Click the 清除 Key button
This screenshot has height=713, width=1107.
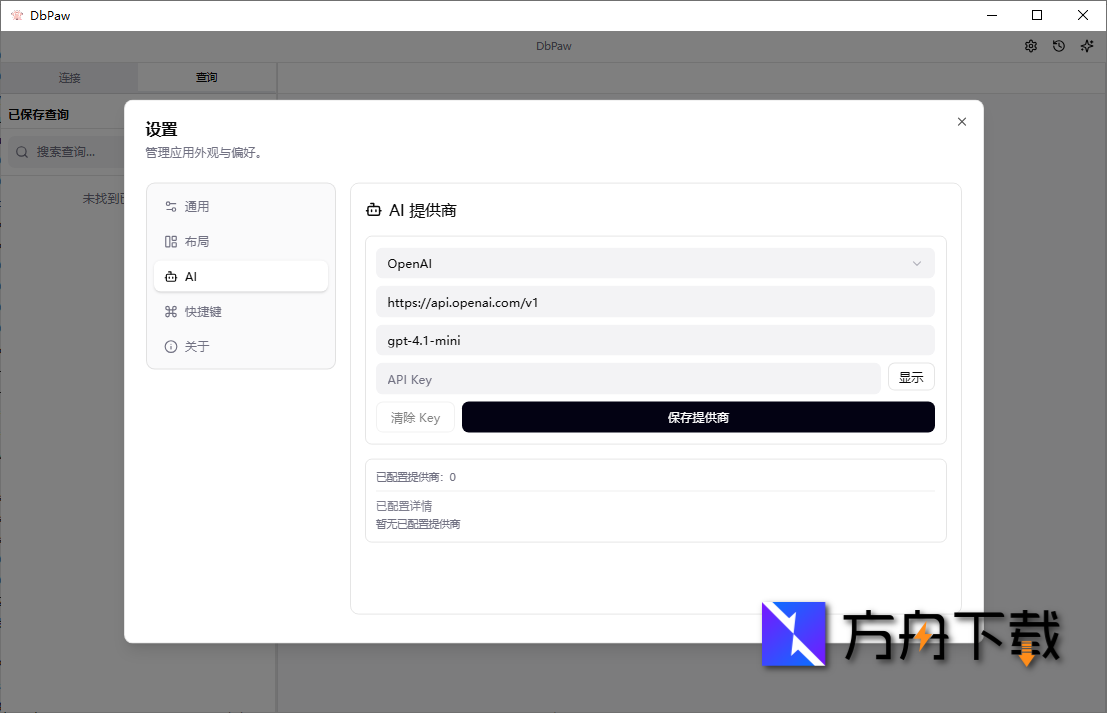tap(415, 418)
